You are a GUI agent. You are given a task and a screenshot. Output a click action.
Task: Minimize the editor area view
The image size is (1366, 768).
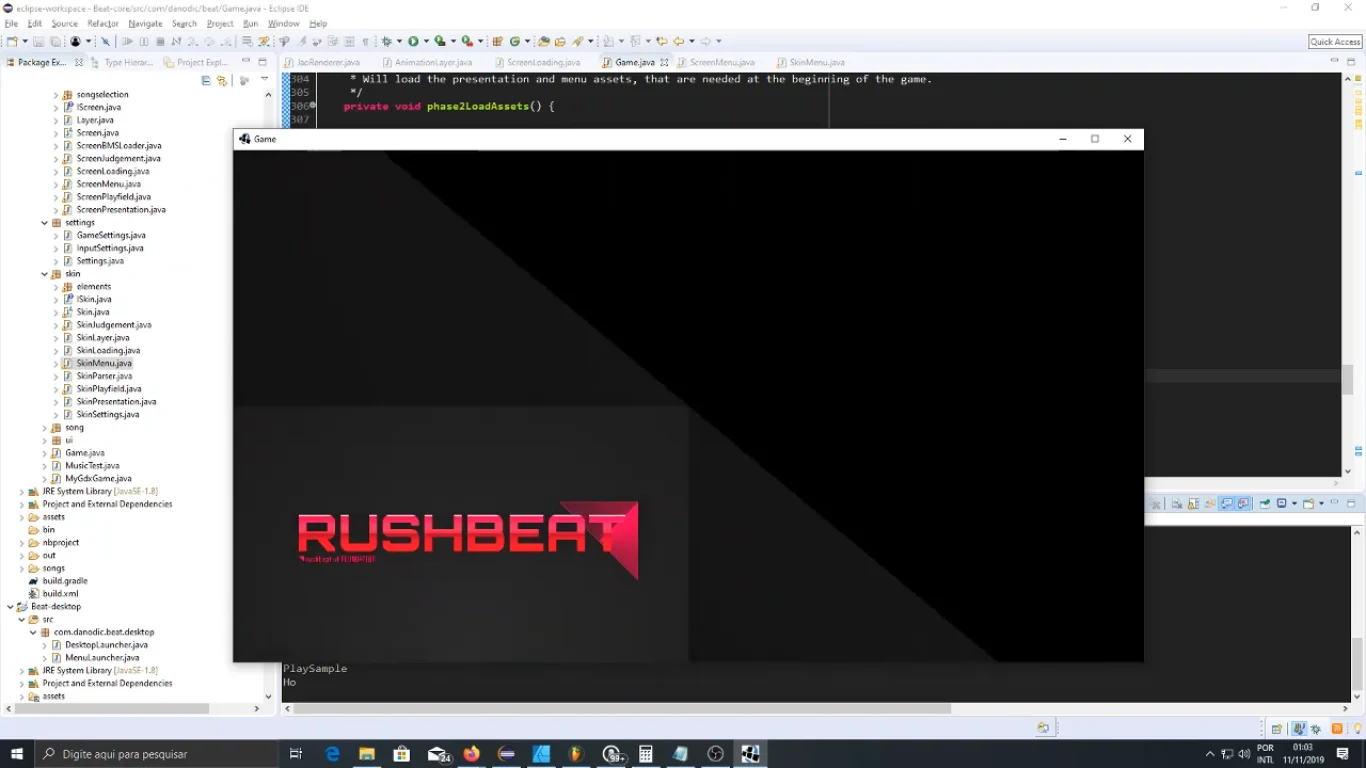[x=1335, y=61]
